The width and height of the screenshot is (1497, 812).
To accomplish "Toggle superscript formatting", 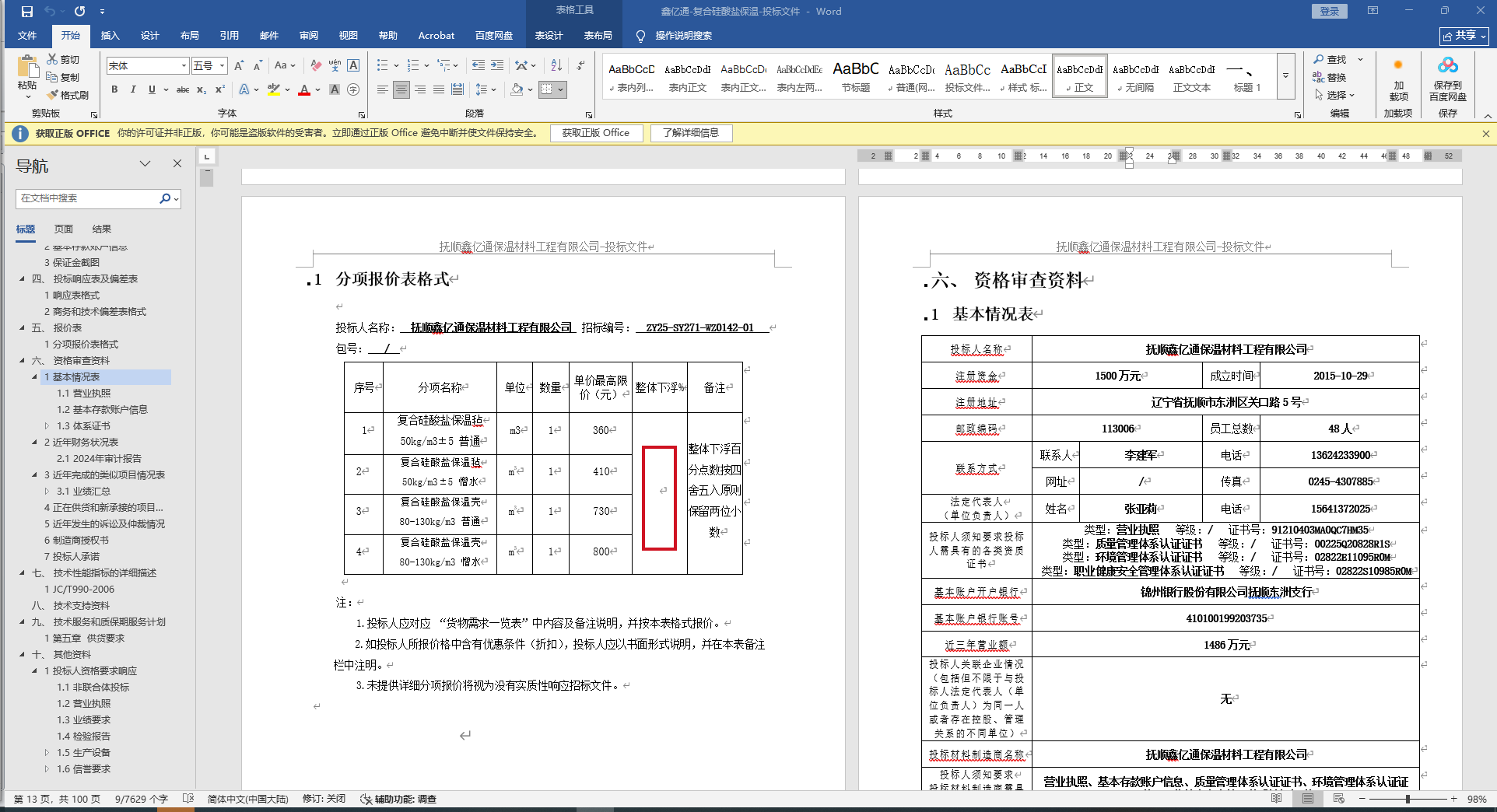I will pos(220,89).
